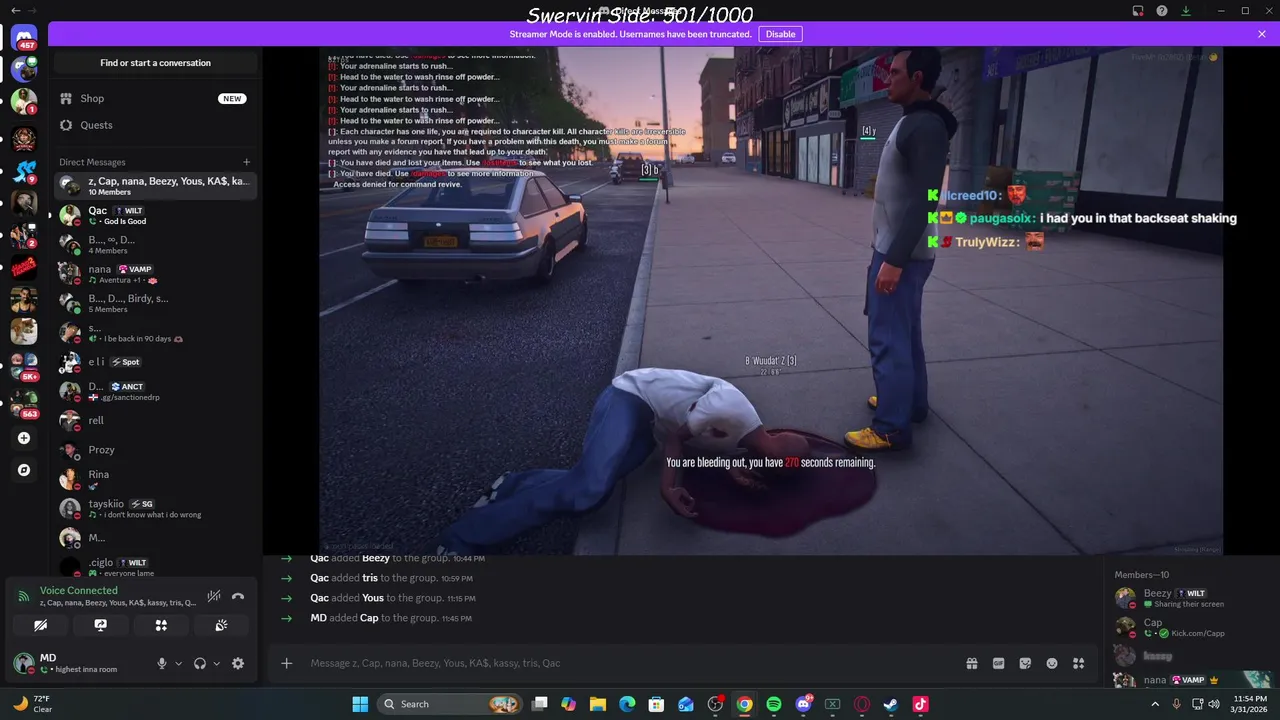Disable Streamer Mode button
Viewport: 1280px width, 720px height.
pyautogui.click(x=780, y=34)
